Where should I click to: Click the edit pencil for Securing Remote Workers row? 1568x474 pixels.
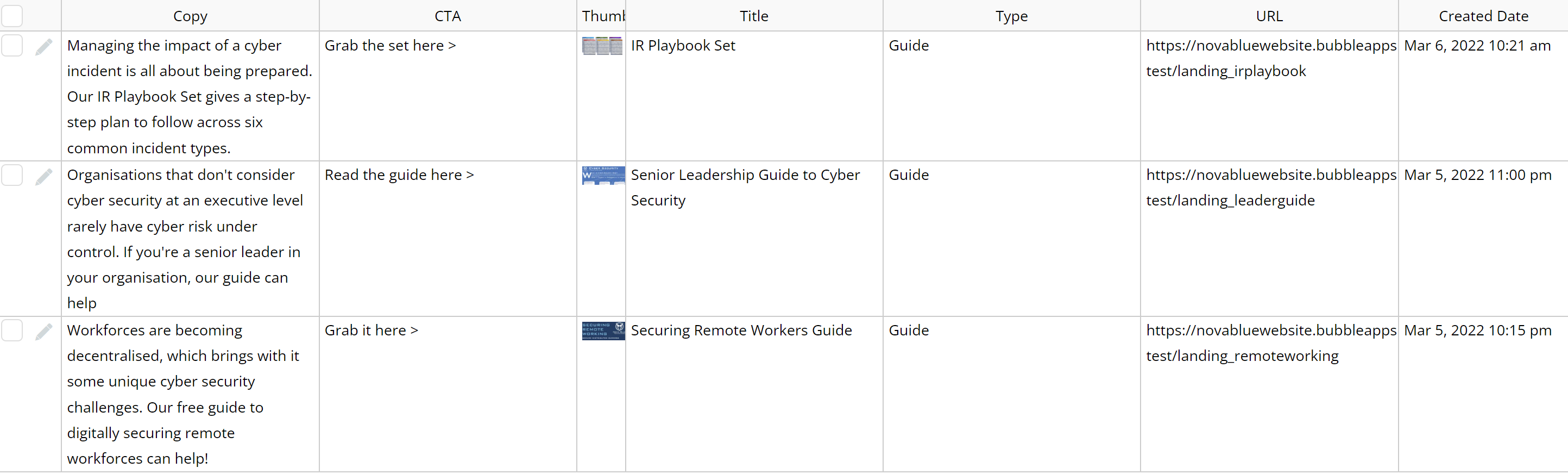(x=43, y=332)
